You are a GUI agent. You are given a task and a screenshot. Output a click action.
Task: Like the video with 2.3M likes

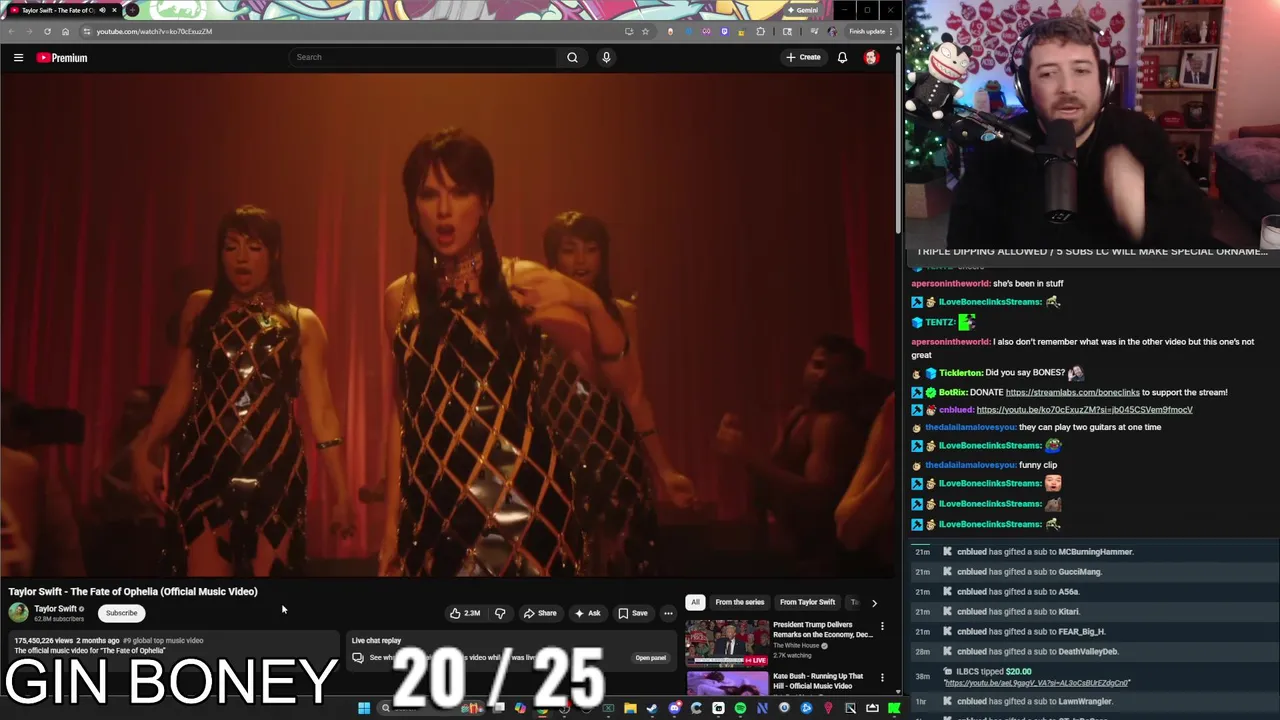[x=465, y=613]
